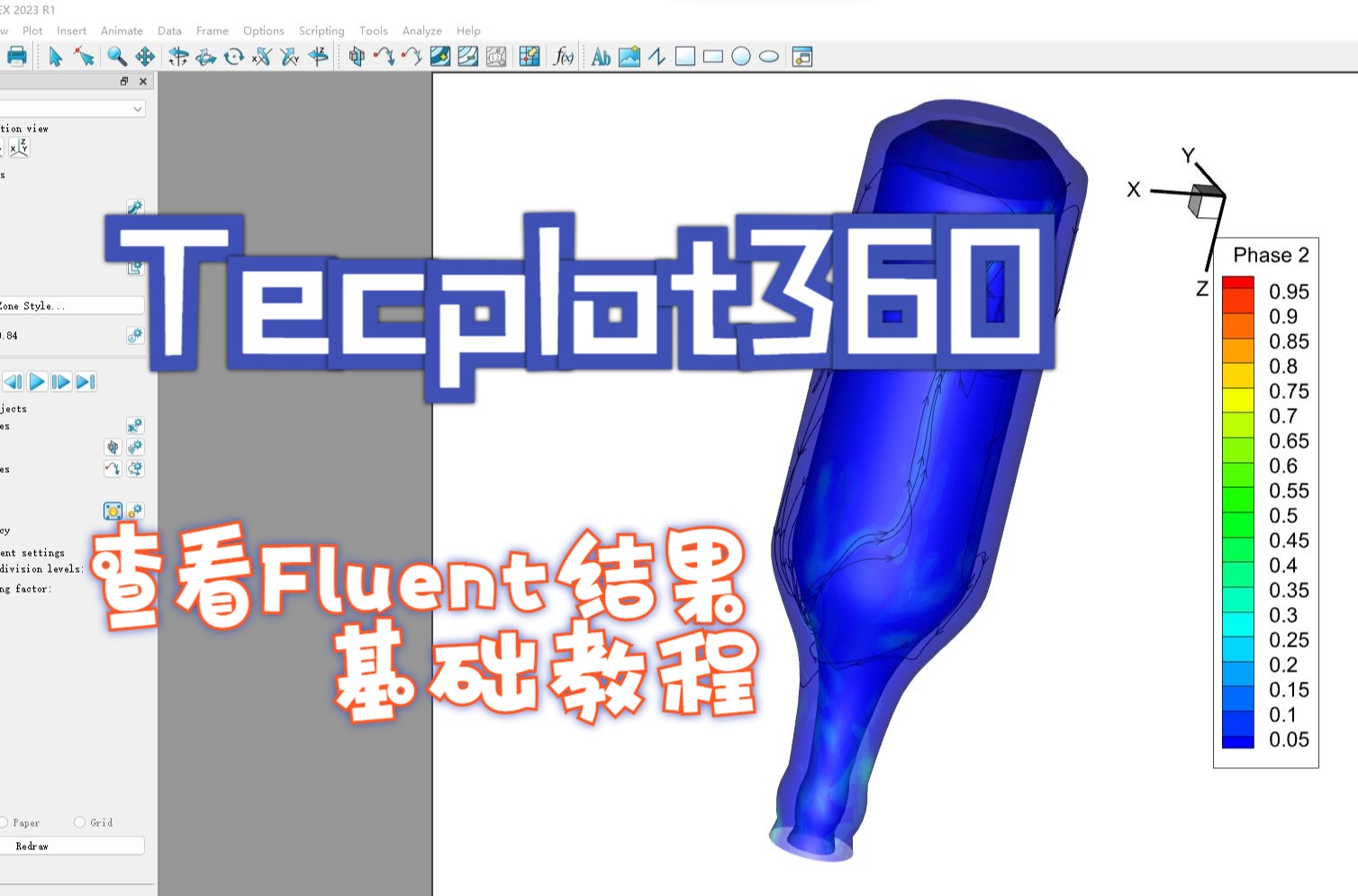The height and width of the screenshot is (896, 1358).
Task: Select the add contour level tool
Action: coord(440,57)
